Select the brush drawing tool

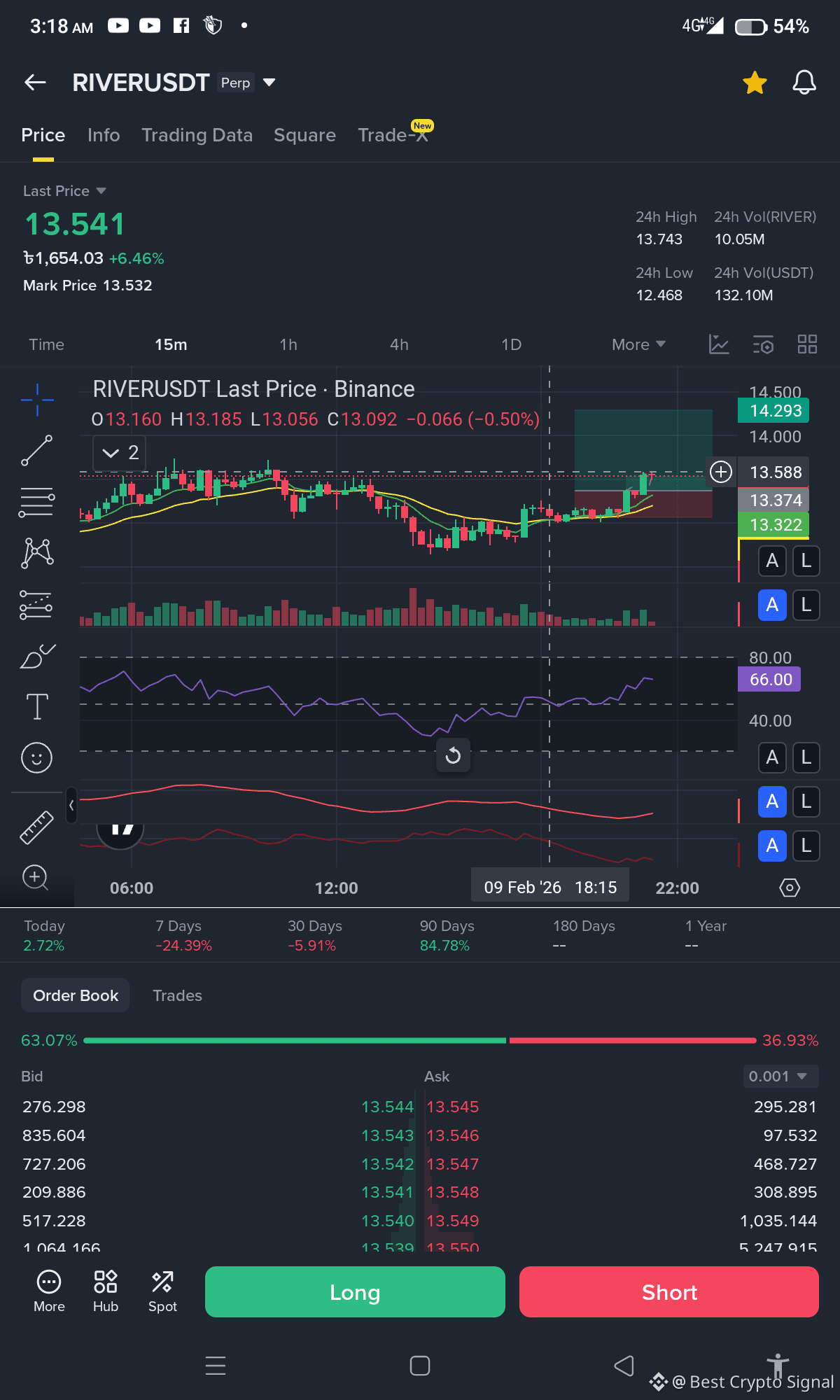37,656
